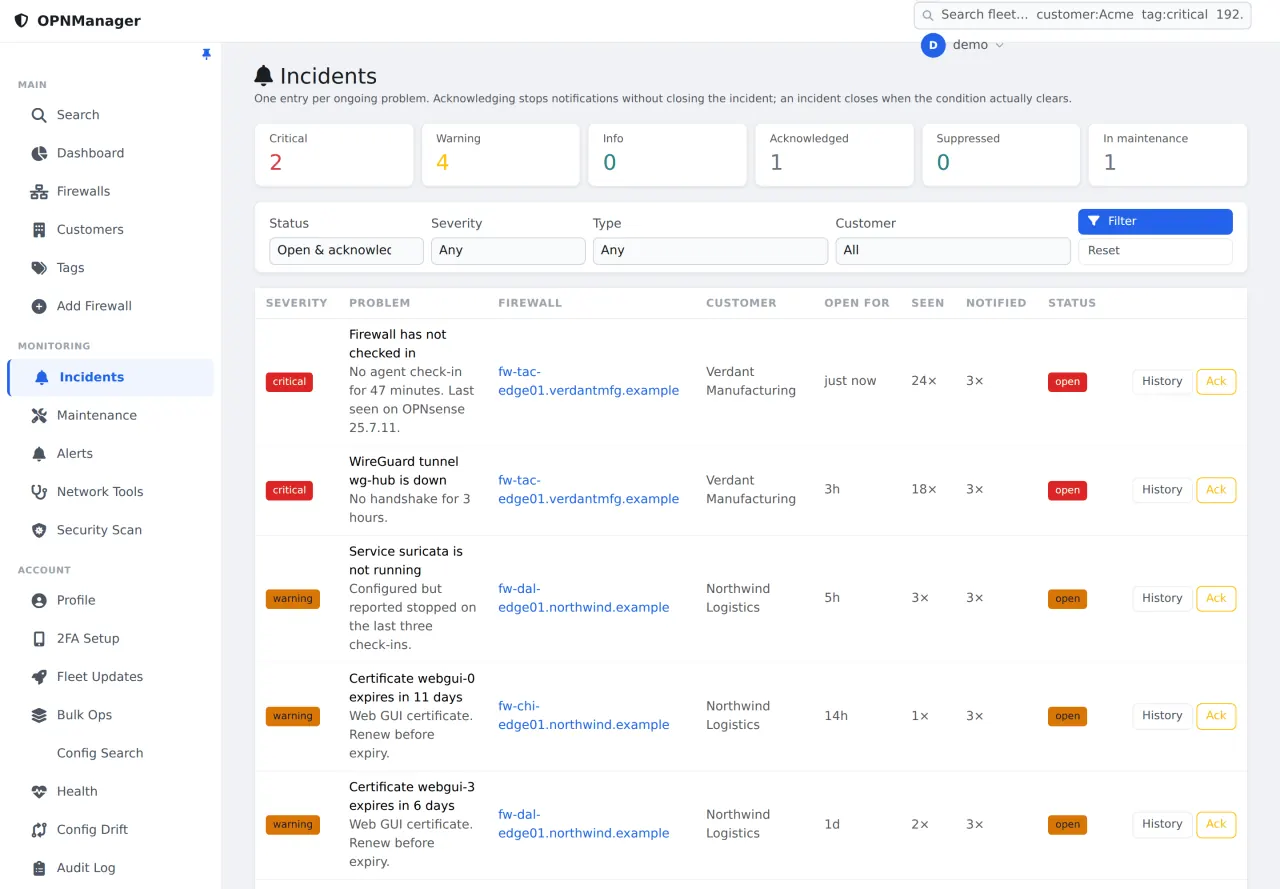1280x889 pixels.
Task: Open fw-tac-edge01 link in WireGuard row
Action: 588,490
